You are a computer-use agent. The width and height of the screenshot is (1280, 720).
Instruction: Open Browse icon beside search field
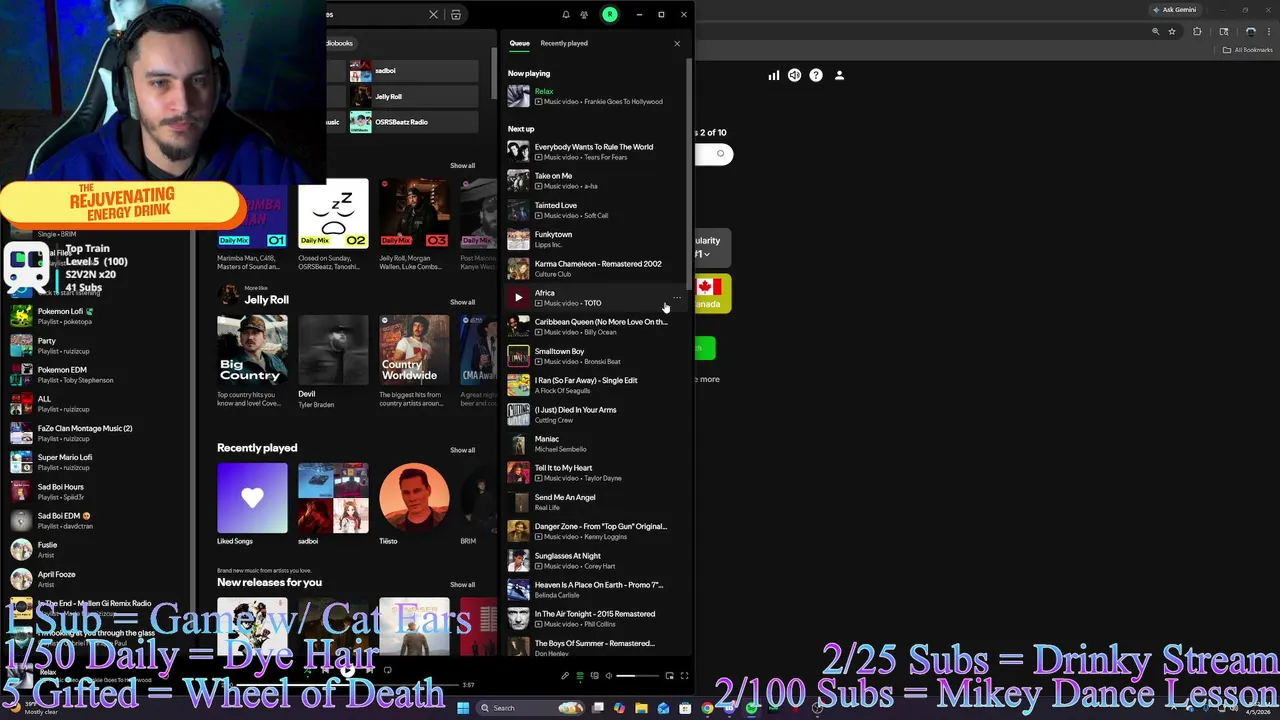[x=456, y=15]
